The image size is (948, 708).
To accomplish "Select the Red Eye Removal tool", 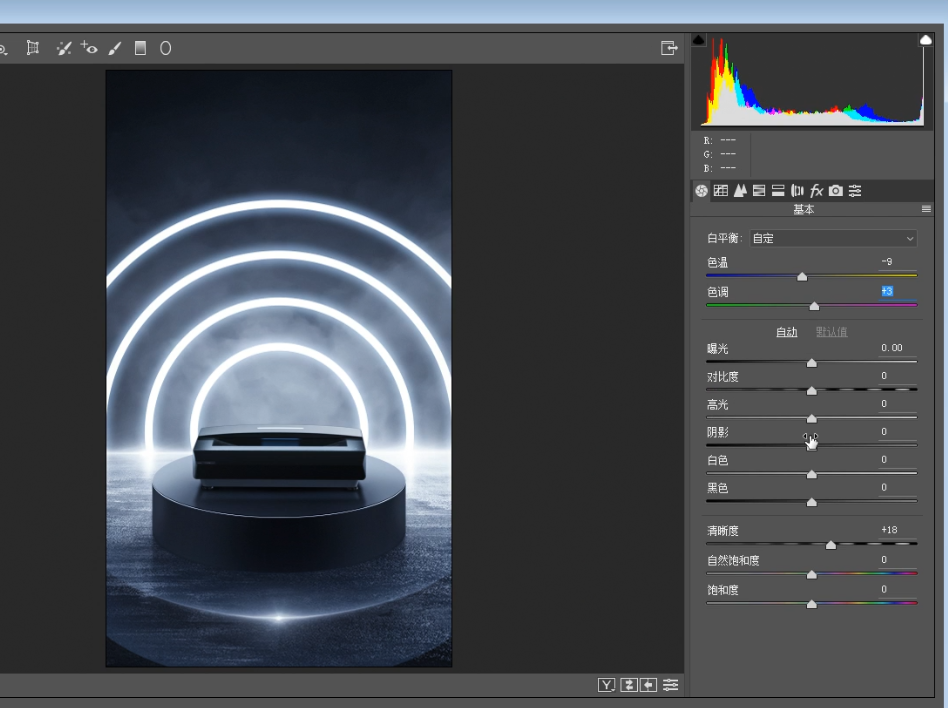I will 89,48.
